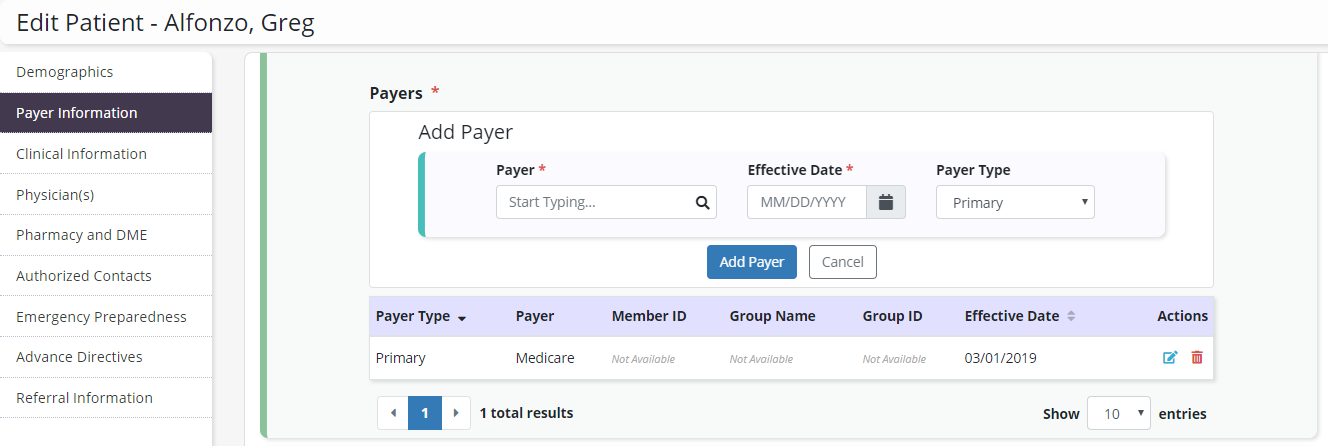Image resolution: width=1328 pixels, height=446 pixels.
Task: Open Advance Directives section
Action: pos(79,357)
